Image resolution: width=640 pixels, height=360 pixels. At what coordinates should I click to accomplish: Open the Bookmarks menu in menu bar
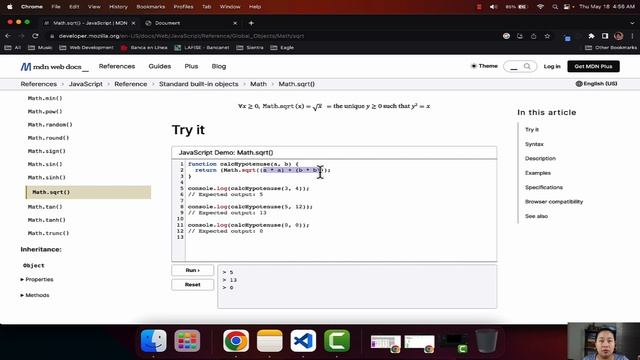[151, 7]
